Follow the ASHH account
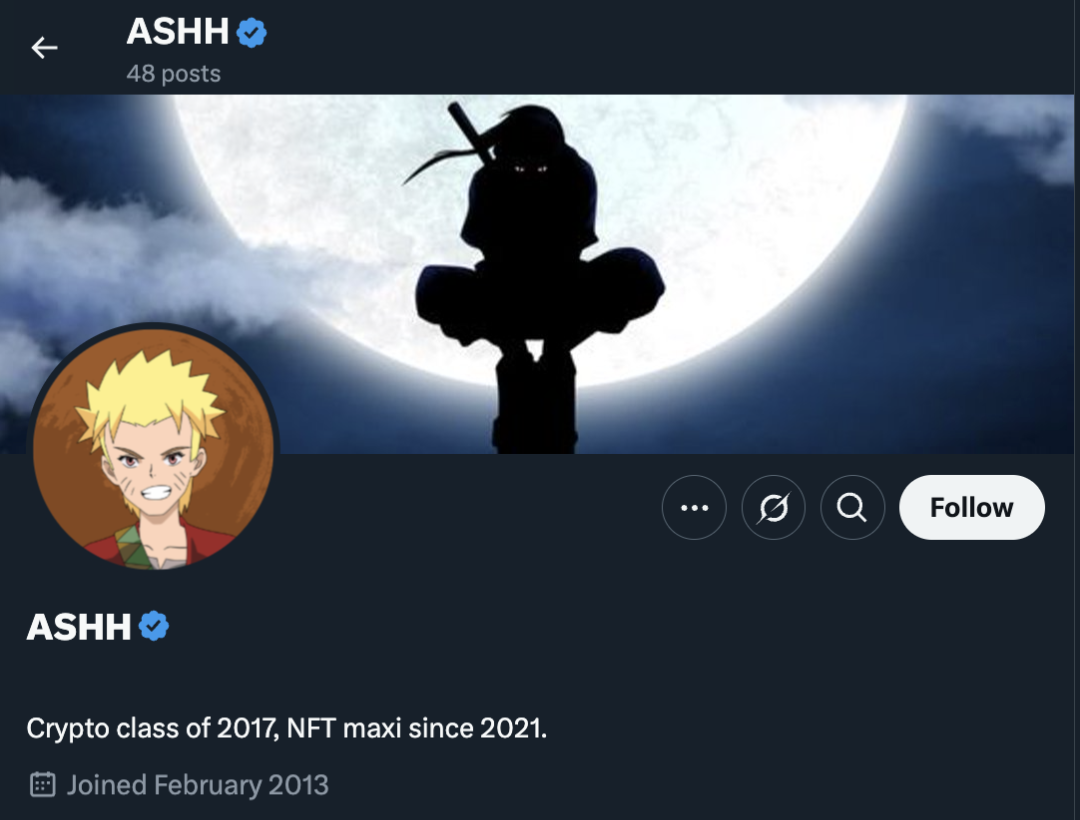 971,507
